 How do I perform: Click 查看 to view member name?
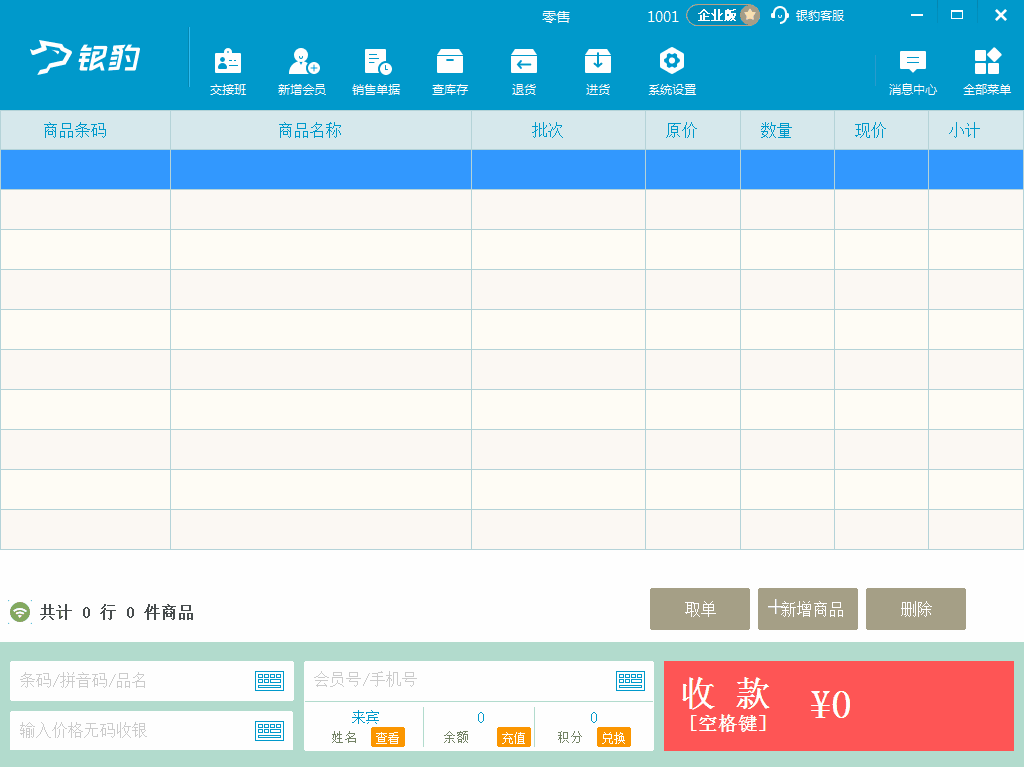[388, 738]
